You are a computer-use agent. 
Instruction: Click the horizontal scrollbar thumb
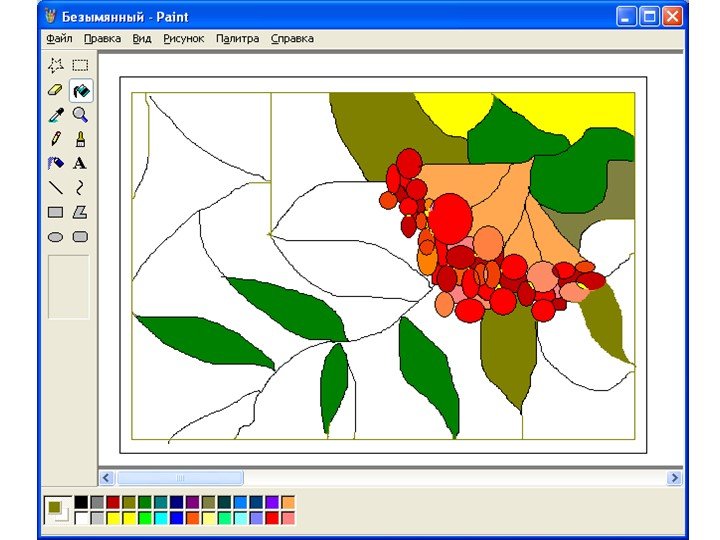tap(180, 478)
